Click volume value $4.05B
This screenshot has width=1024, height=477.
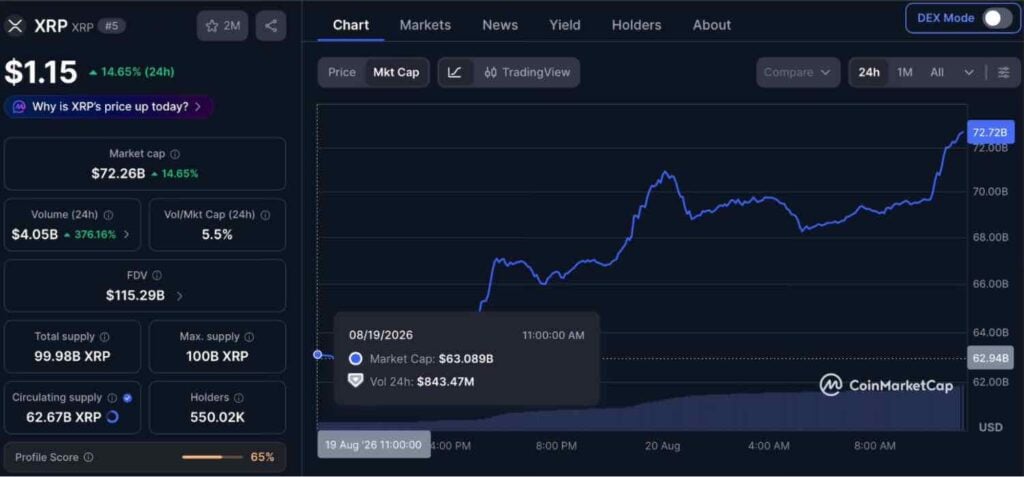(x=35, y=235)
